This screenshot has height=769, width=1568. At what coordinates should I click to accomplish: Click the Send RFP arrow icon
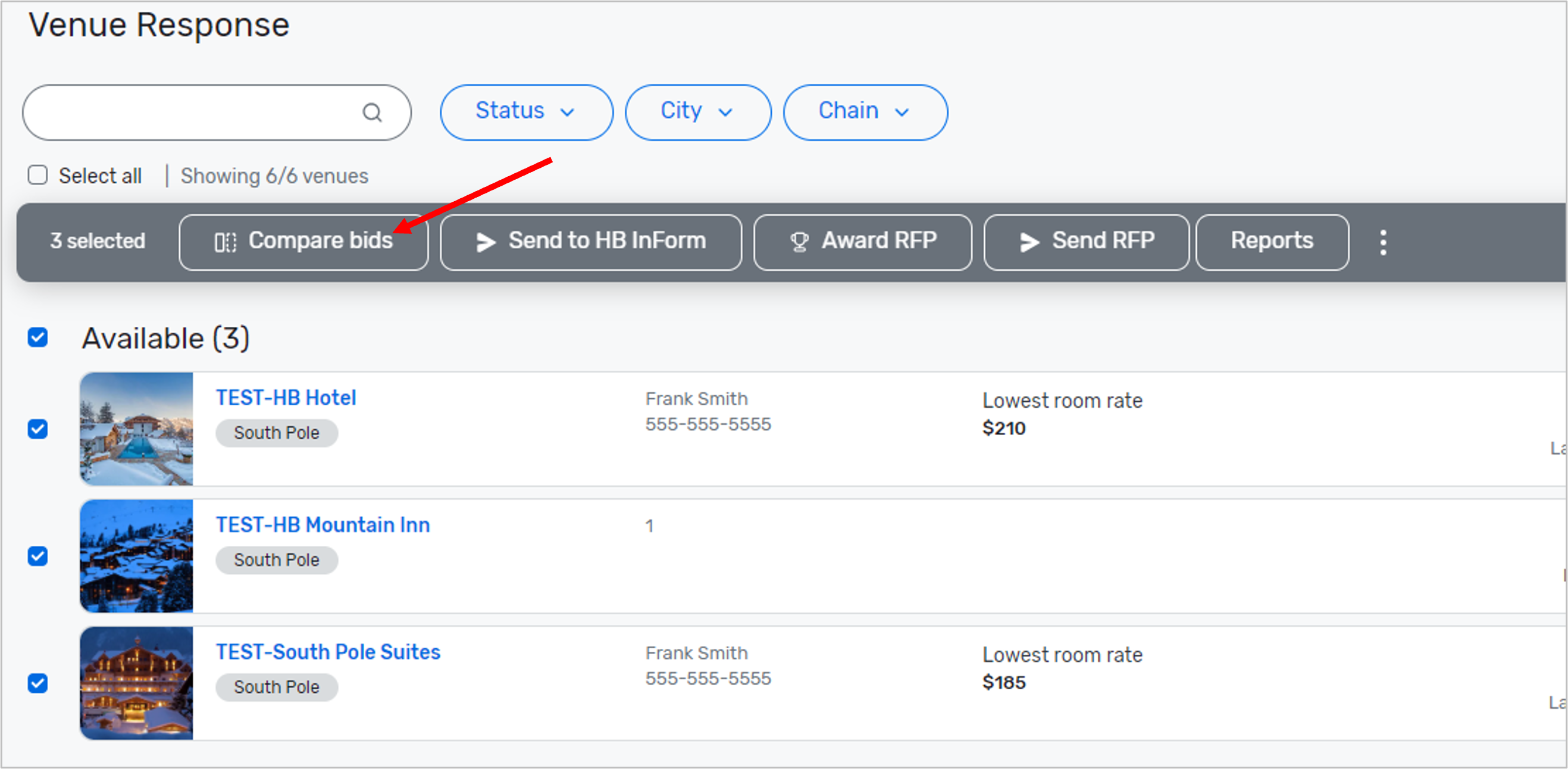pyautogui.click(x=1030, y=241)
